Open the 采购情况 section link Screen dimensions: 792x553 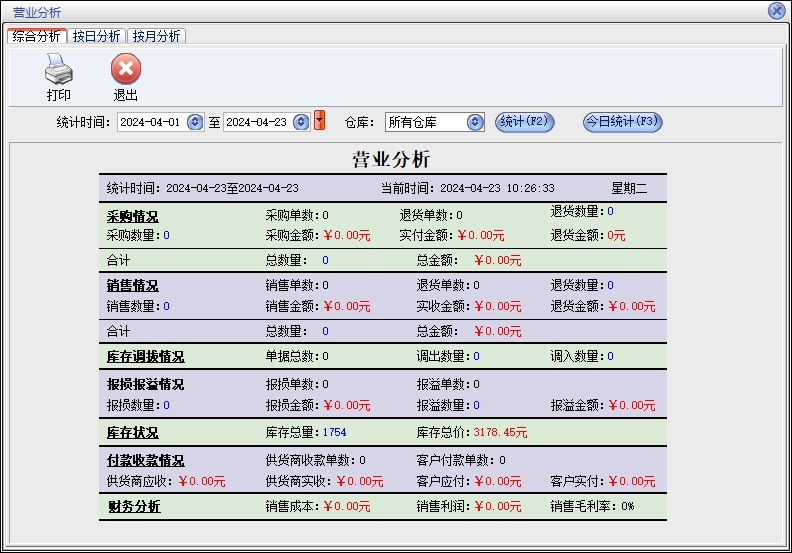[132, 215]
